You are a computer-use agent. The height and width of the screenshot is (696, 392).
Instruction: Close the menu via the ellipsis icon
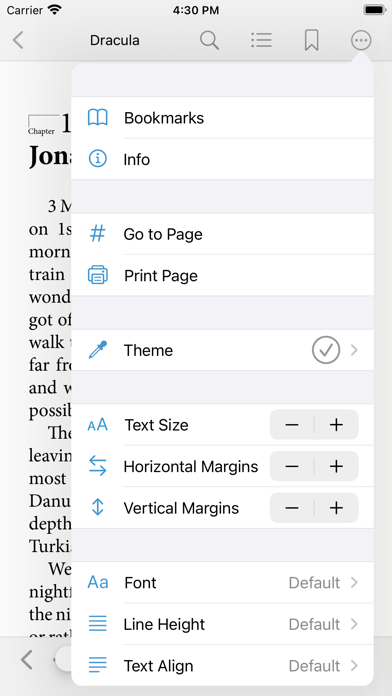coord(361,40)
